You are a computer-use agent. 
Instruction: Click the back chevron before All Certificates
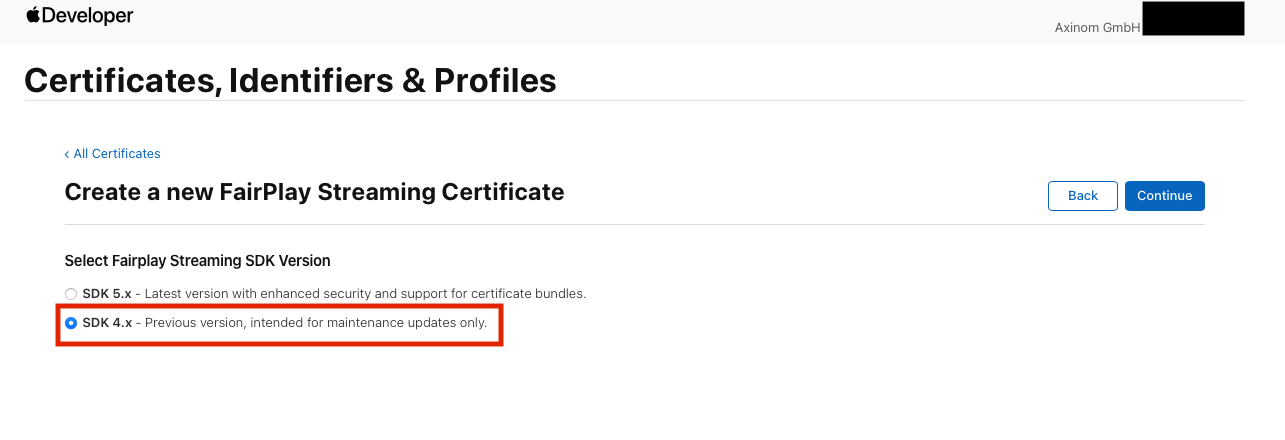67,154
